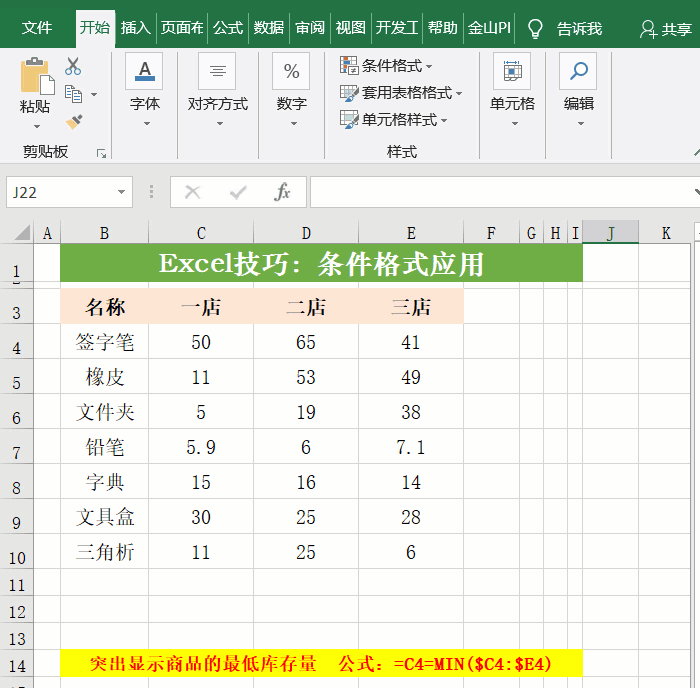Viewport: 700px width, 688px height.
Task: Open the Font (字体) group icon
Action: coord(144,71)
